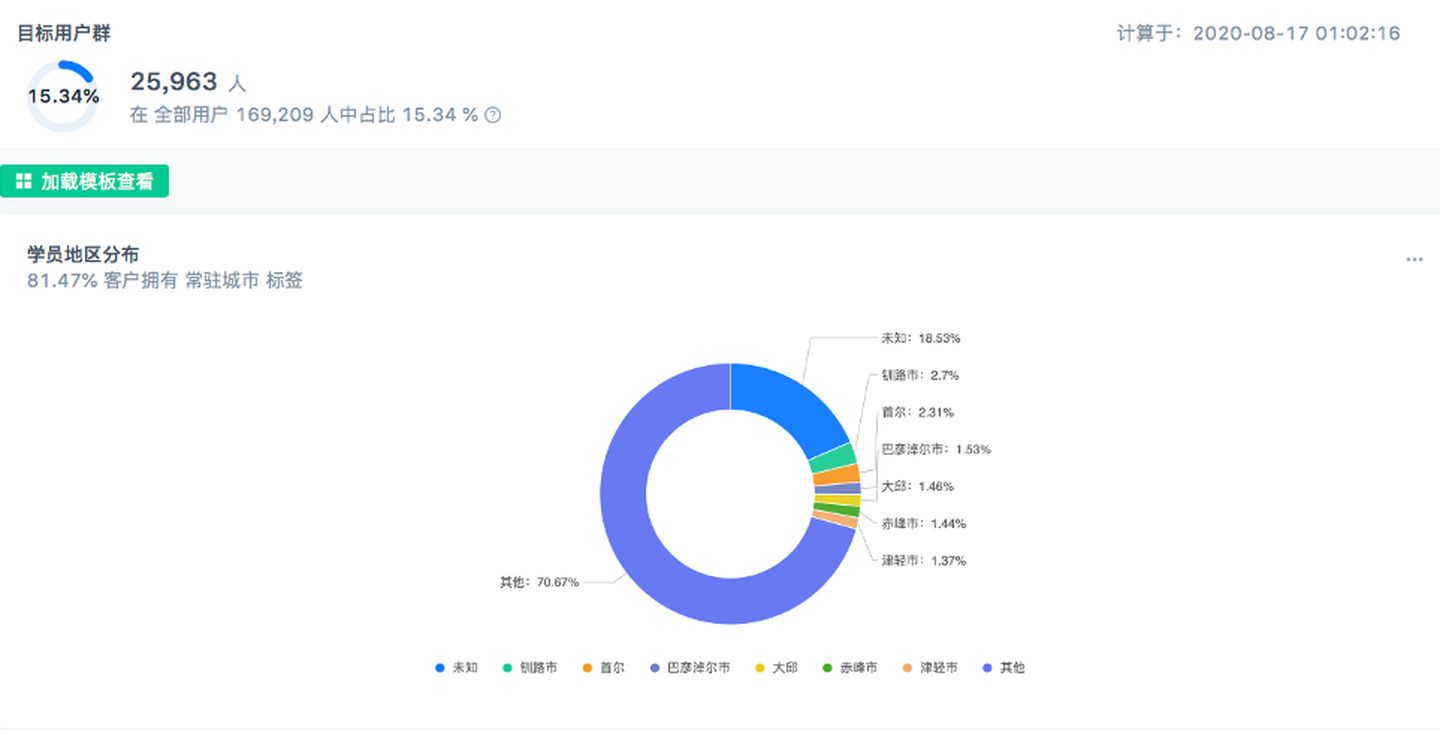The image size is (1440, 730).
Task: Click the chart label 首尔：2.31%
Action: pos(917,412)
